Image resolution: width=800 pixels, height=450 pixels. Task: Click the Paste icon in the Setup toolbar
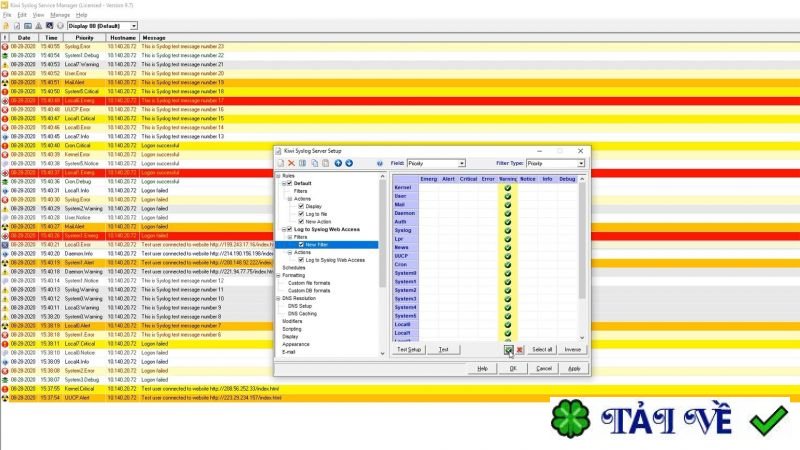pos(326,163)
